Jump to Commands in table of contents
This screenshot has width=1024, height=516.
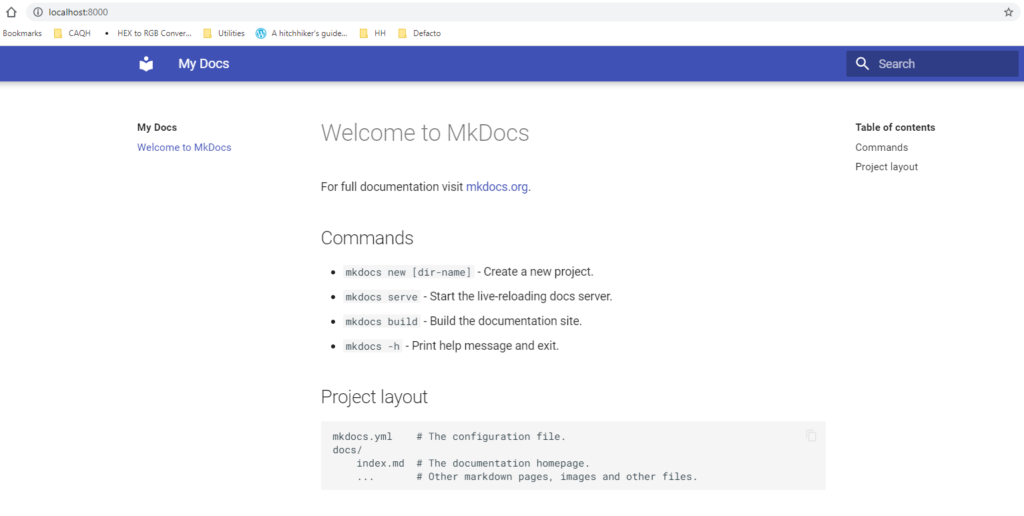[x=882, y=148]
